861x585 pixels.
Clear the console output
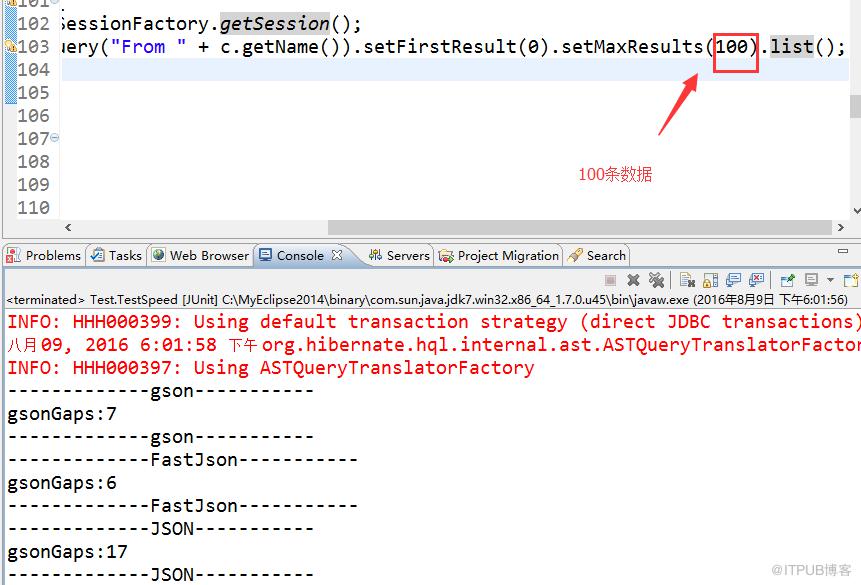pyautogui.click(x=687, y=280)
